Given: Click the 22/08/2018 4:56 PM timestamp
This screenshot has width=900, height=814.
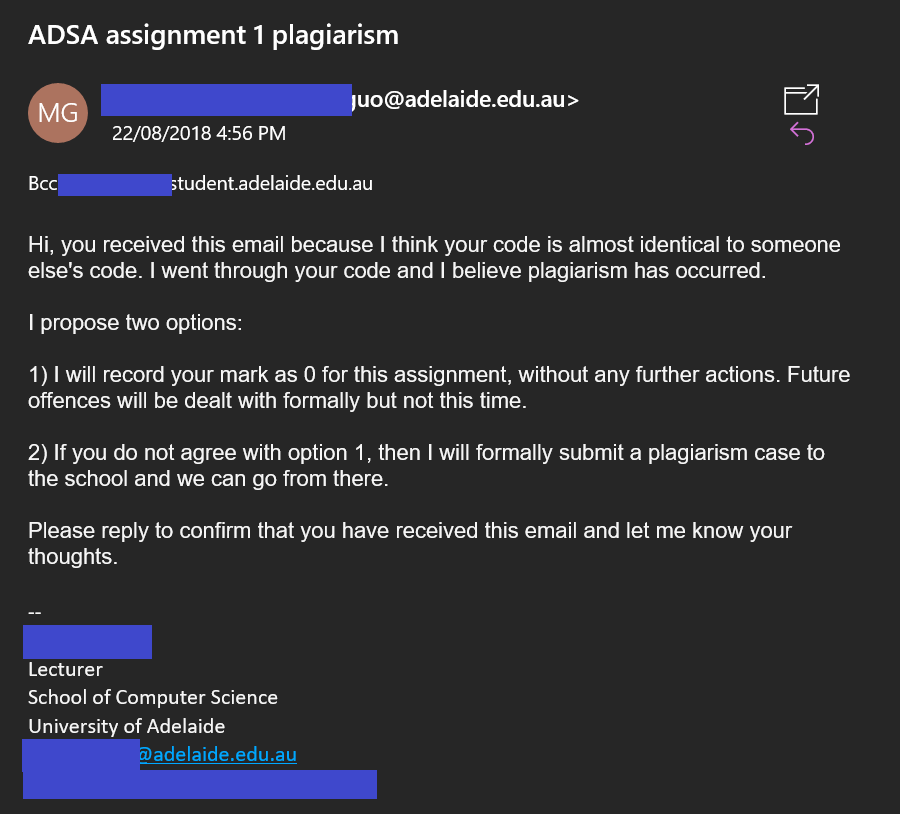Looking at the screenshot, I should pos(199,133).
